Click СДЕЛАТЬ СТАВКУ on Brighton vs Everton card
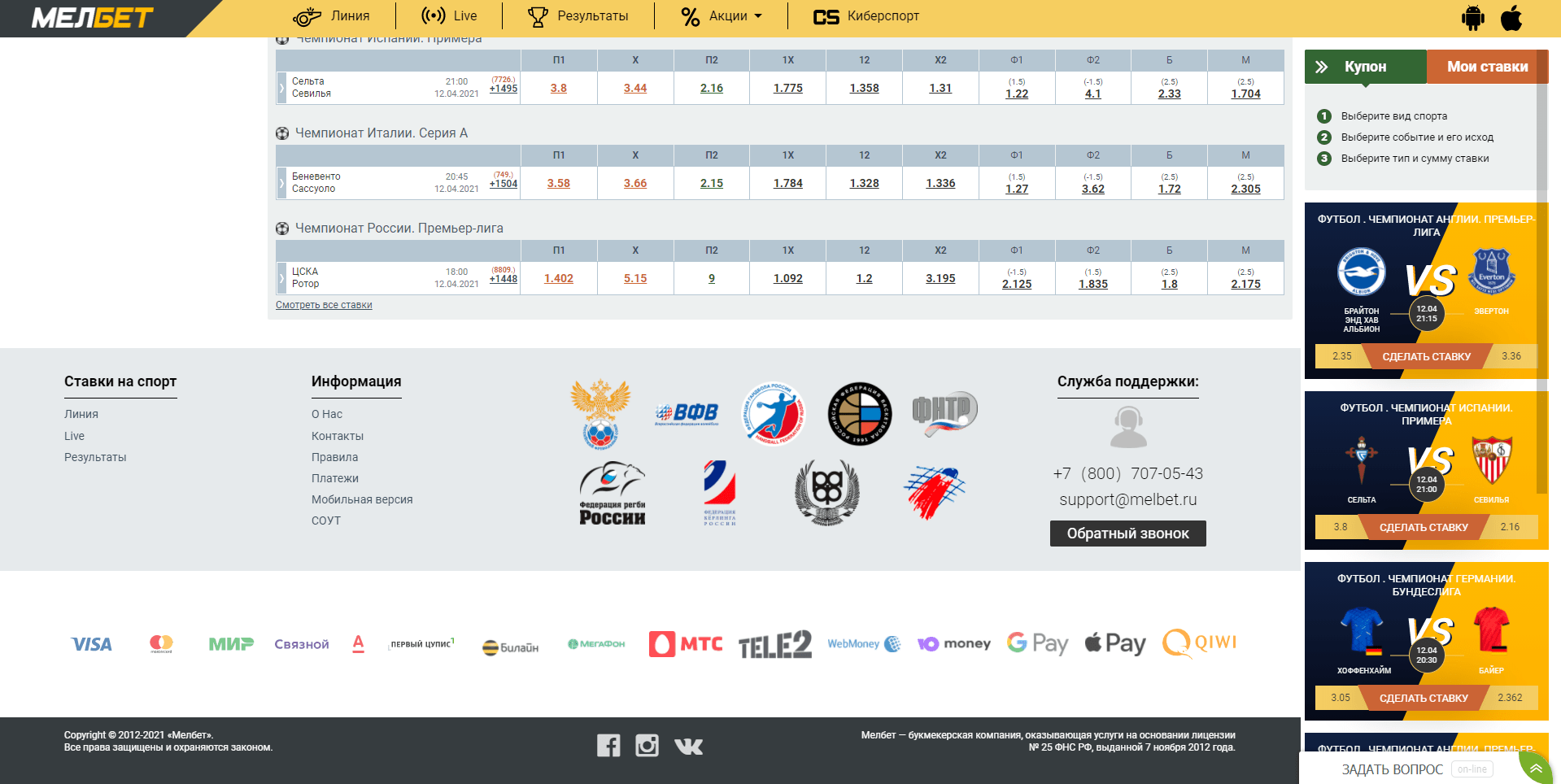This screenshot has height=784, width=1561. [x=1426, y=356]
